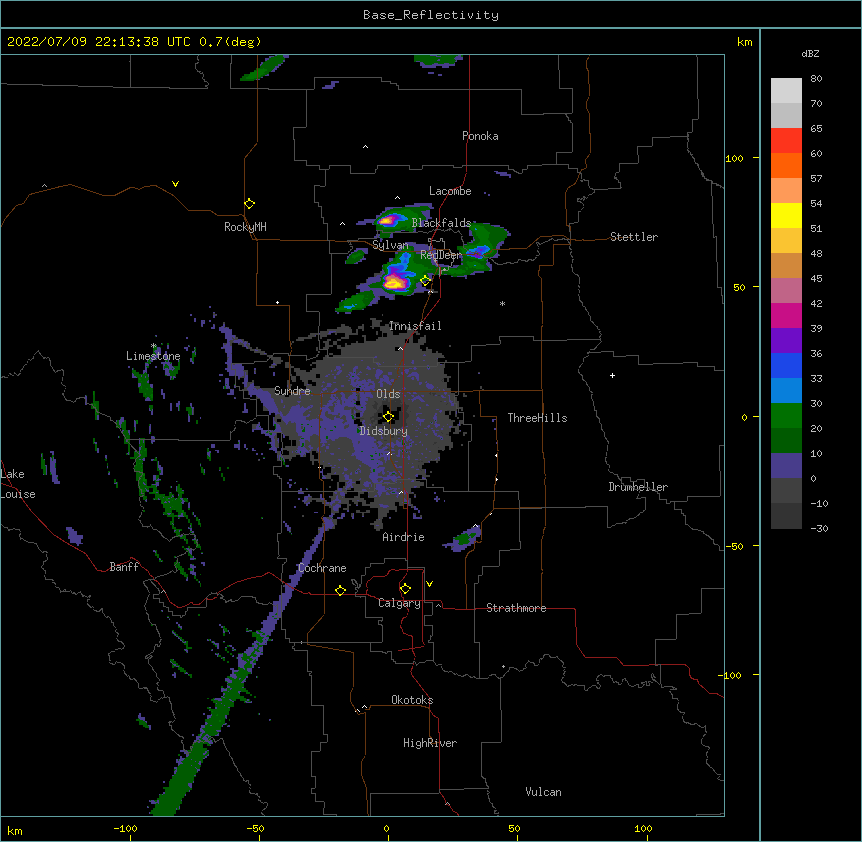This screenshot has width=862, height=842.
Task: Click the RedDeer city label
Action: [x=441, y=255]
